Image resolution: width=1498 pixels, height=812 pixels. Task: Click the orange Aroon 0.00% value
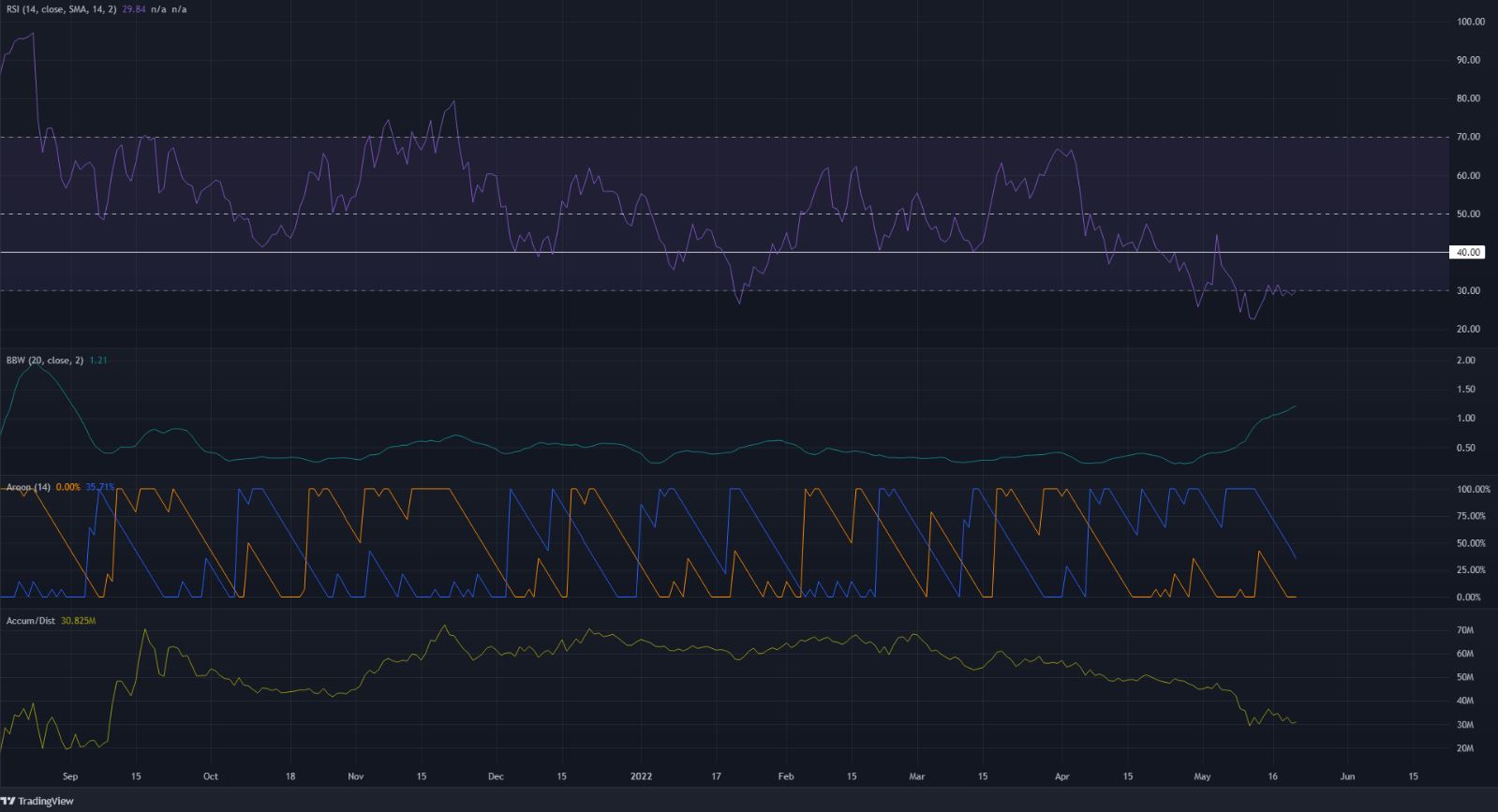tap(67, 487)
